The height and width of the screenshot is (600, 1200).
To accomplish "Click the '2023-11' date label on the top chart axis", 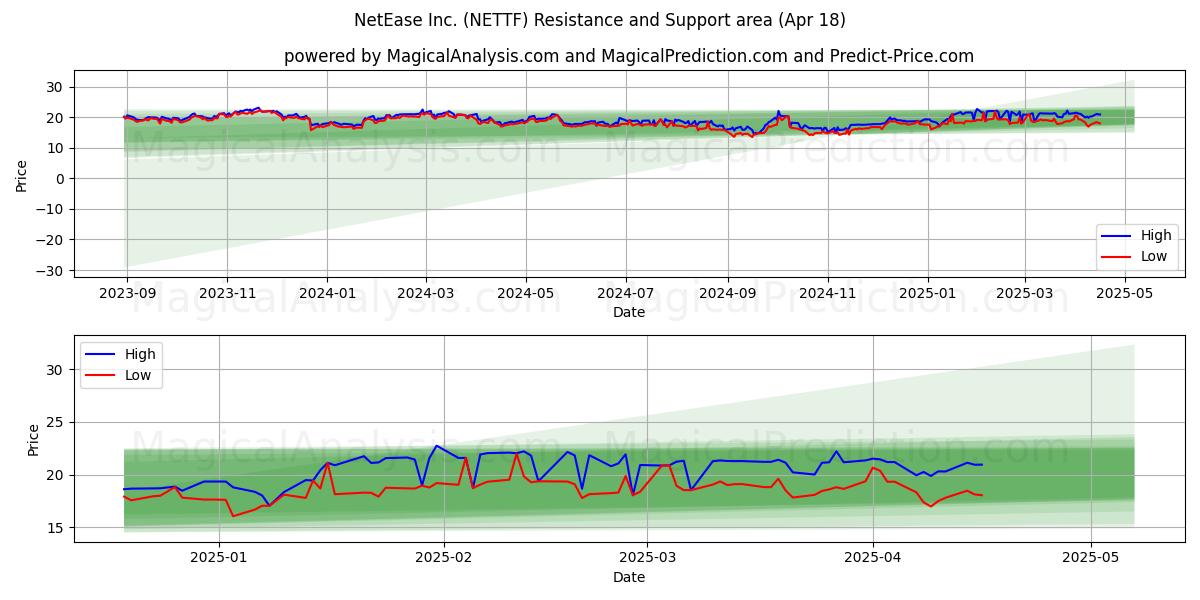I will pyautogui.click(x=227, y=293).
